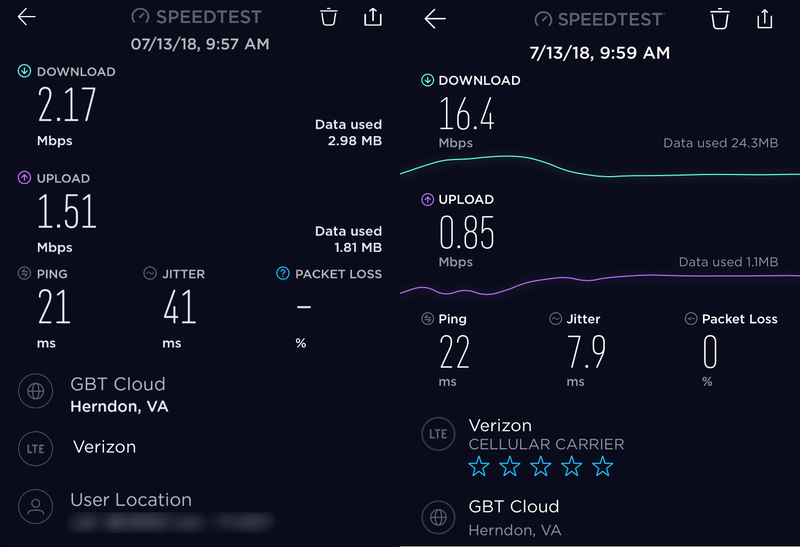Tap the left purple upload arrow icon
Image resolution: width=800 pixels, height=547 pixels.
[24, 178]
